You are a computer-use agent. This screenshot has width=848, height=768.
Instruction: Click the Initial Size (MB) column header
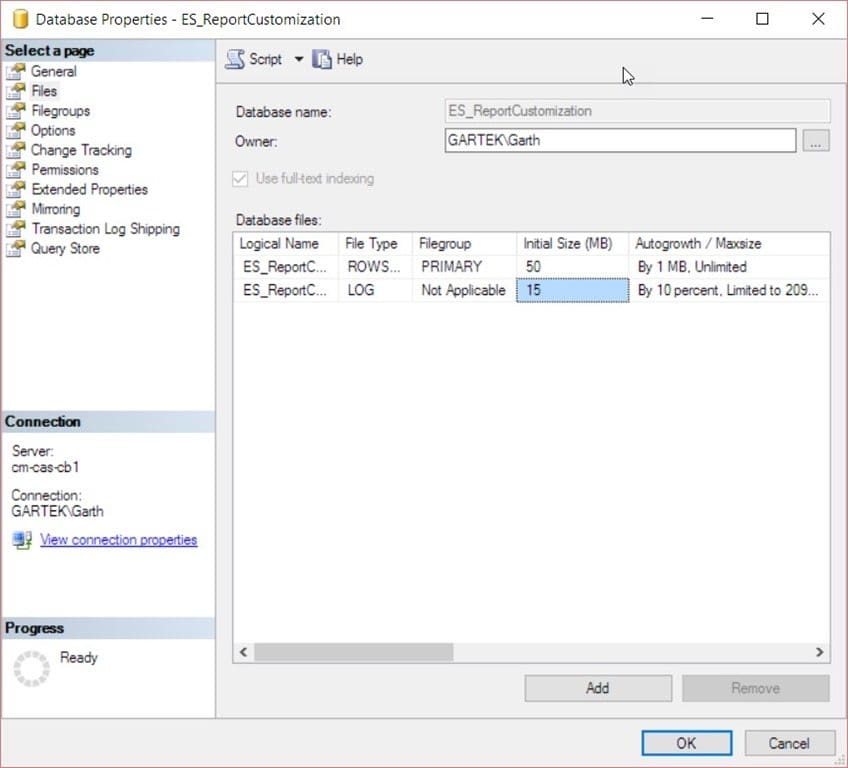572,244
